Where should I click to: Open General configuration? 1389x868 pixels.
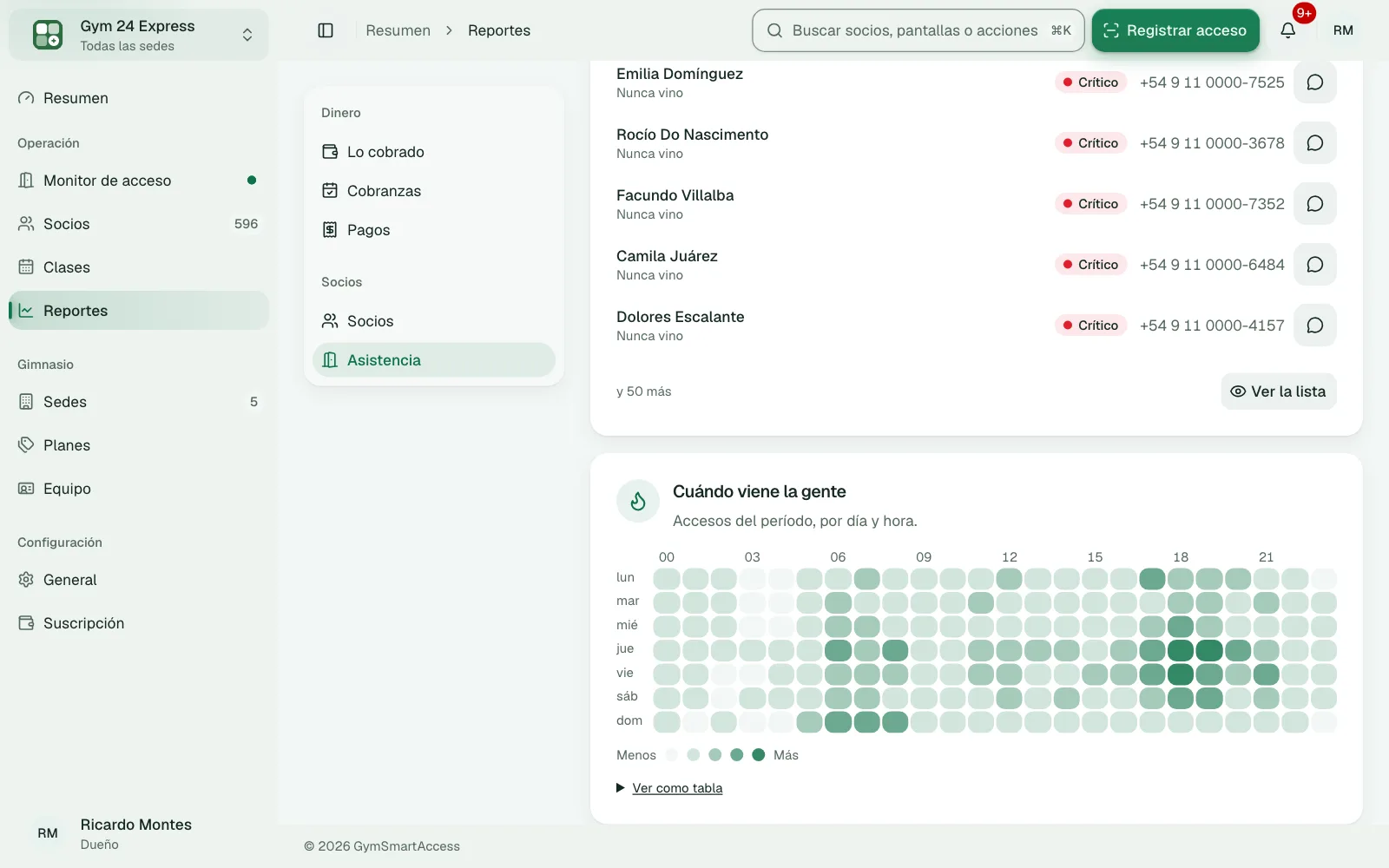pos(139,580)
